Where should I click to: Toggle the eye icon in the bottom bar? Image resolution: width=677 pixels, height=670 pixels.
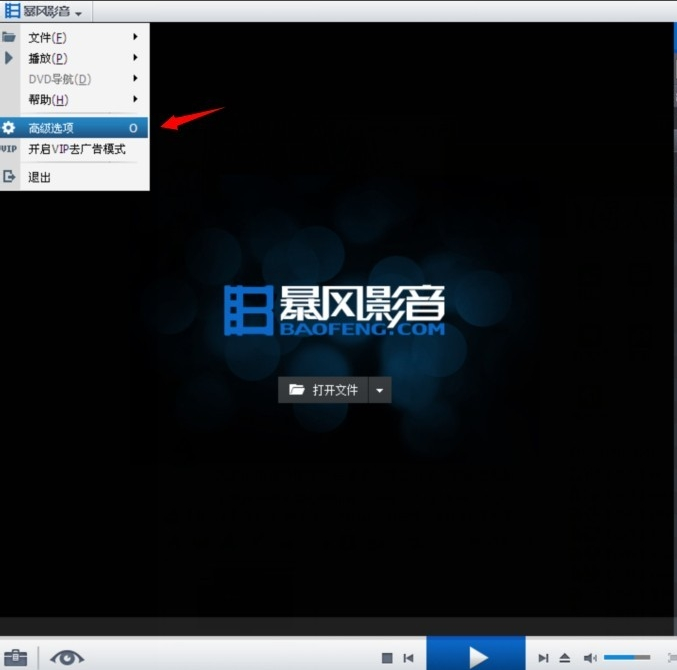(67, 658)
